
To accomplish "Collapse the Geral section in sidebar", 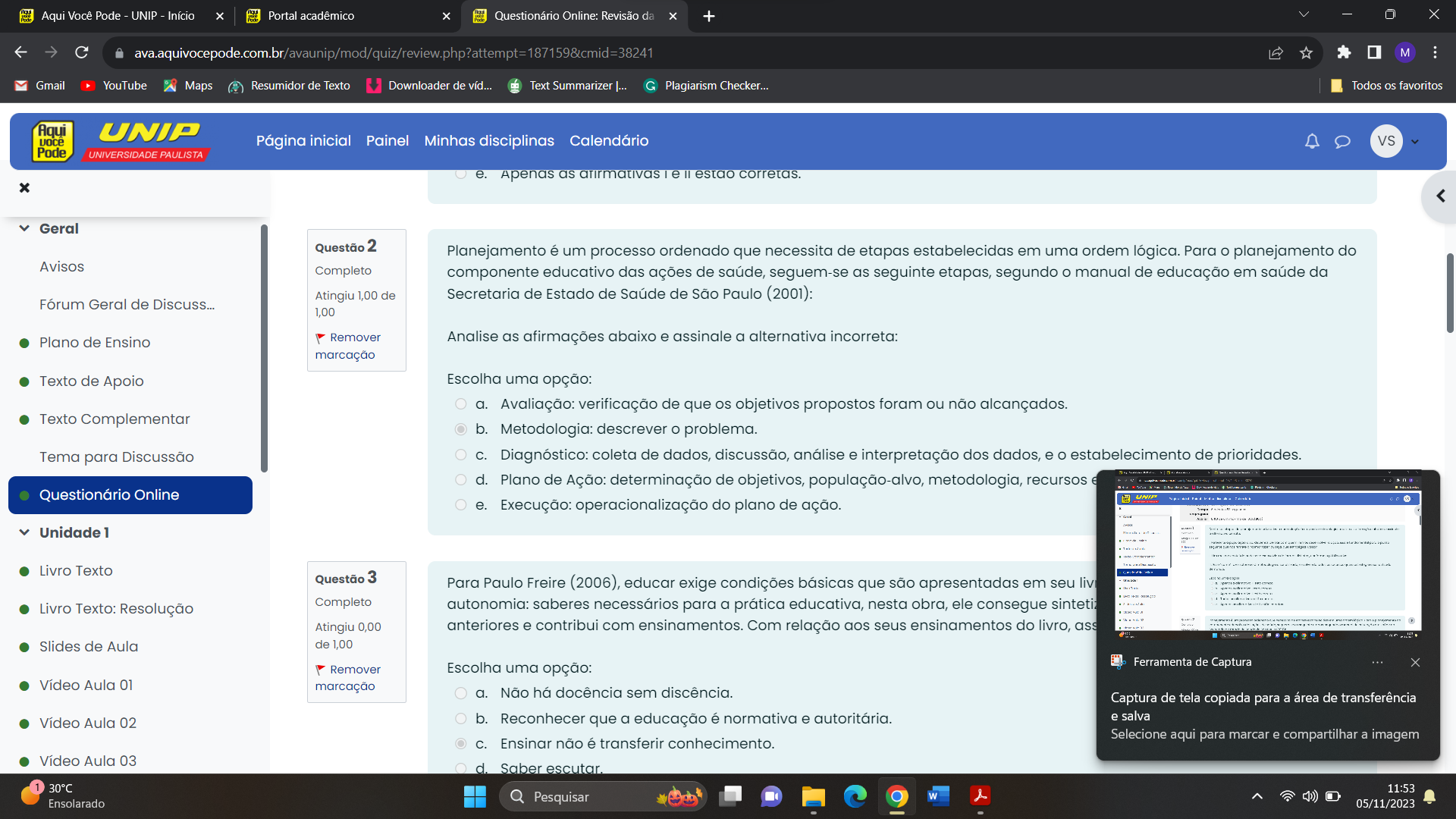I will click(x=24, y=229).
